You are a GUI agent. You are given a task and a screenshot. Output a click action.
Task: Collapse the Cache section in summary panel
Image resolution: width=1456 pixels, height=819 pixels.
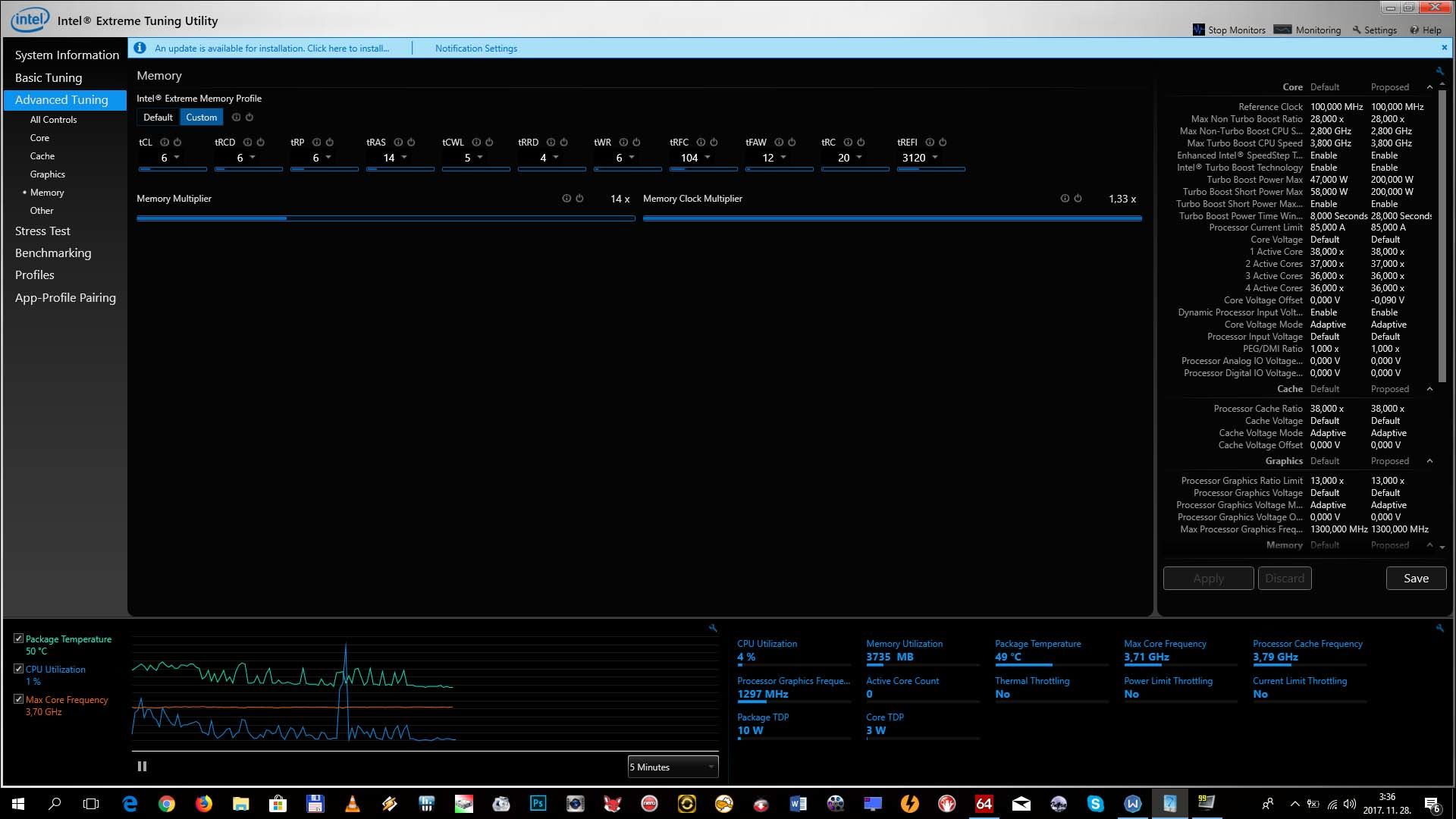click(1429, 389)
